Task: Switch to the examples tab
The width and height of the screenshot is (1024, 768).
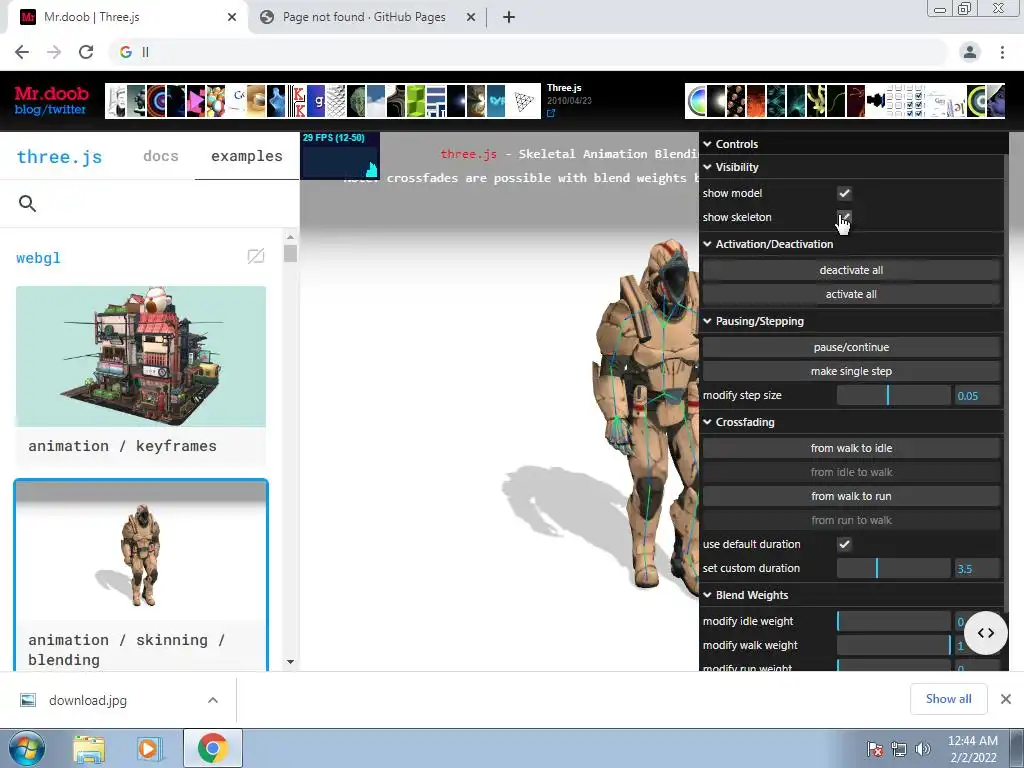Action: click(247, 156)
